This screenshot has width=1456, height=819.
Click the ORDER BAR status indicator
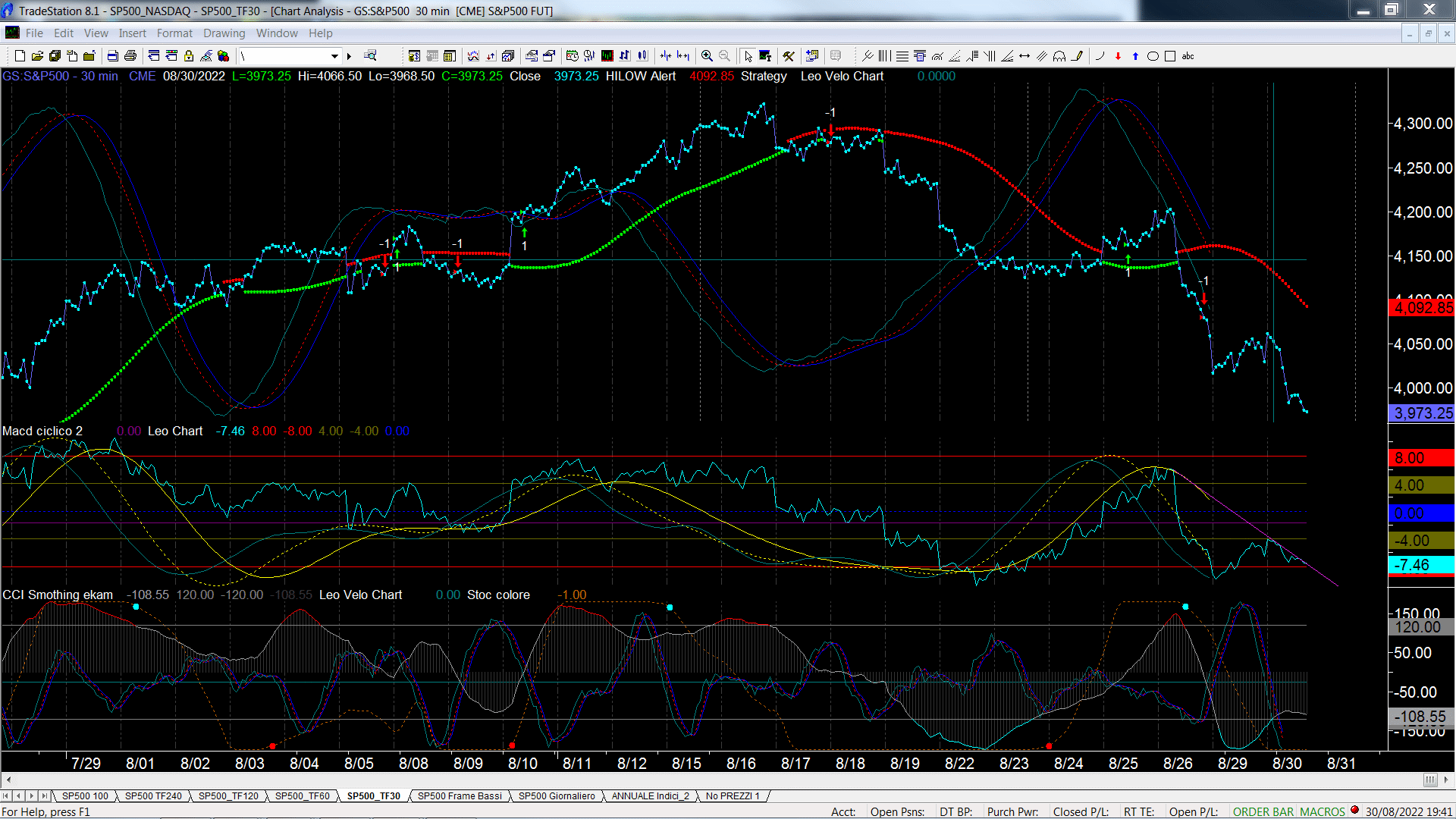[x=1263, y=812]
